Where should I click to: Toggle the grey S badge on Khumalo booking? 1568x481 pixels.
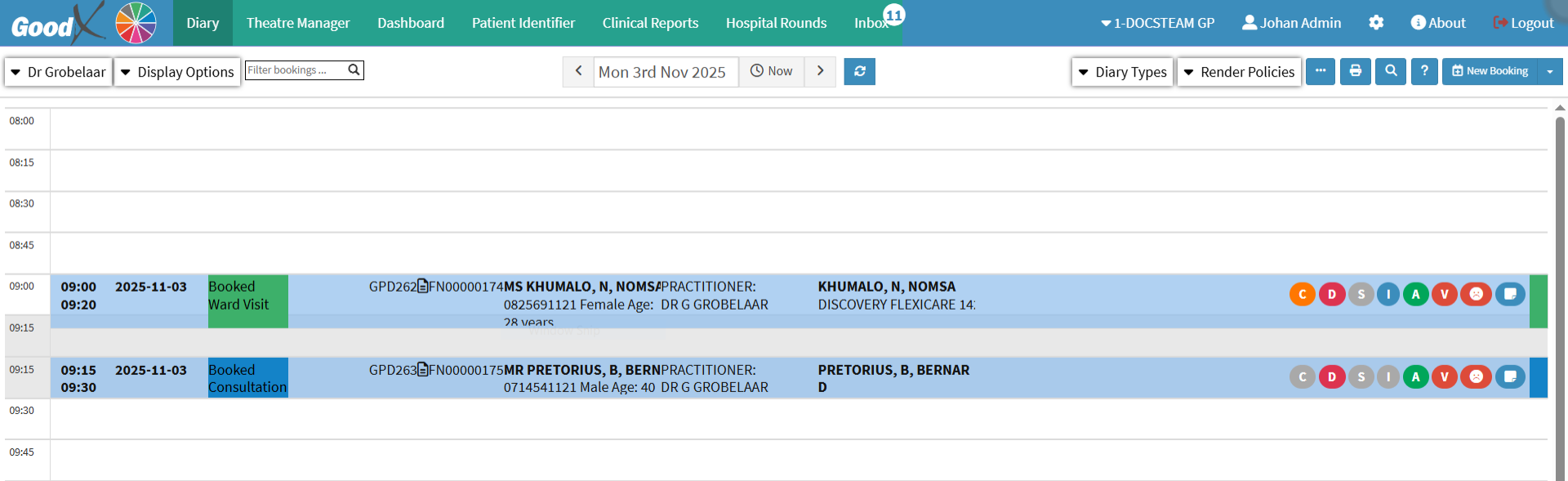click(x=1361, y=294)
